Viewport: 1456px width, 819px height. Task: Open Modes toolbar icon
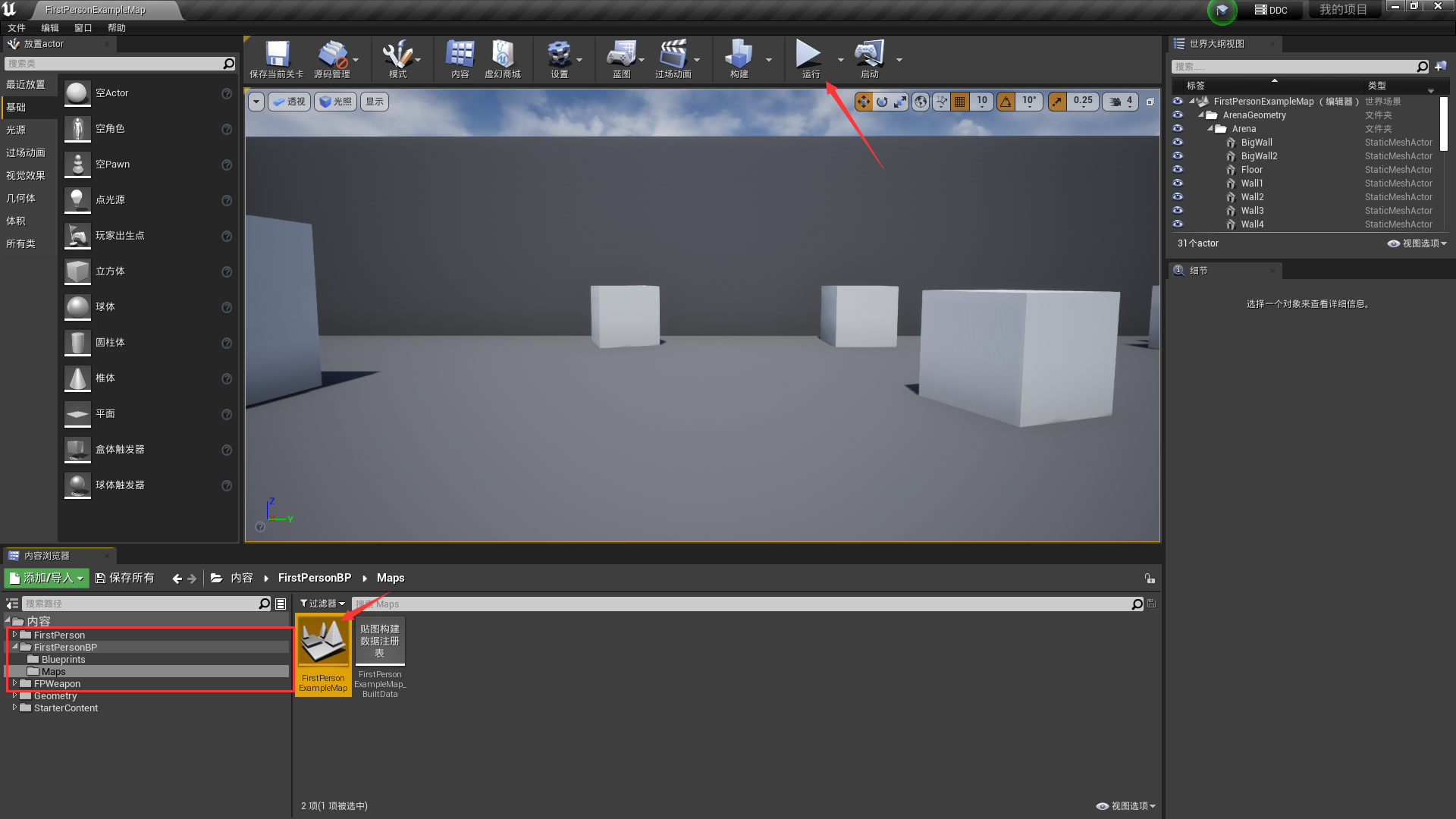pyautogui.click(x=397, y=59)
